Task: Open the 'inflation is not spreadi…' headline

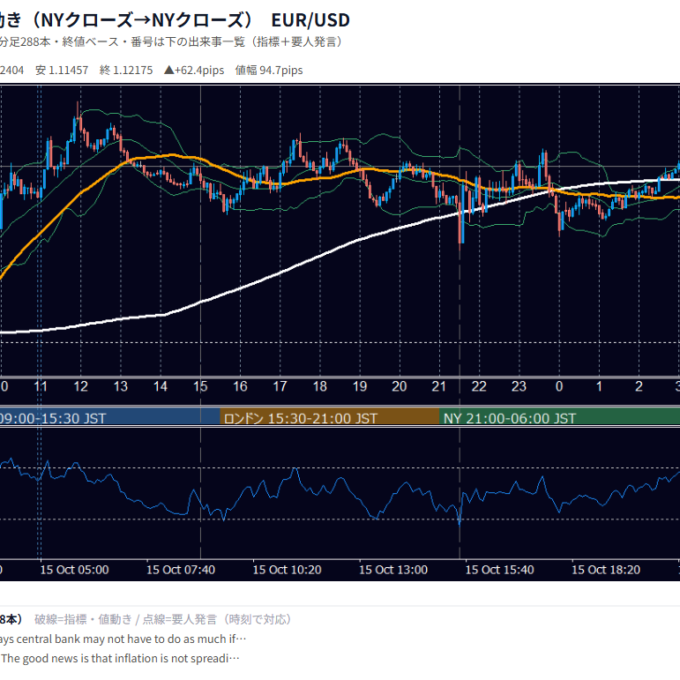Action: [x=120, y=658]
